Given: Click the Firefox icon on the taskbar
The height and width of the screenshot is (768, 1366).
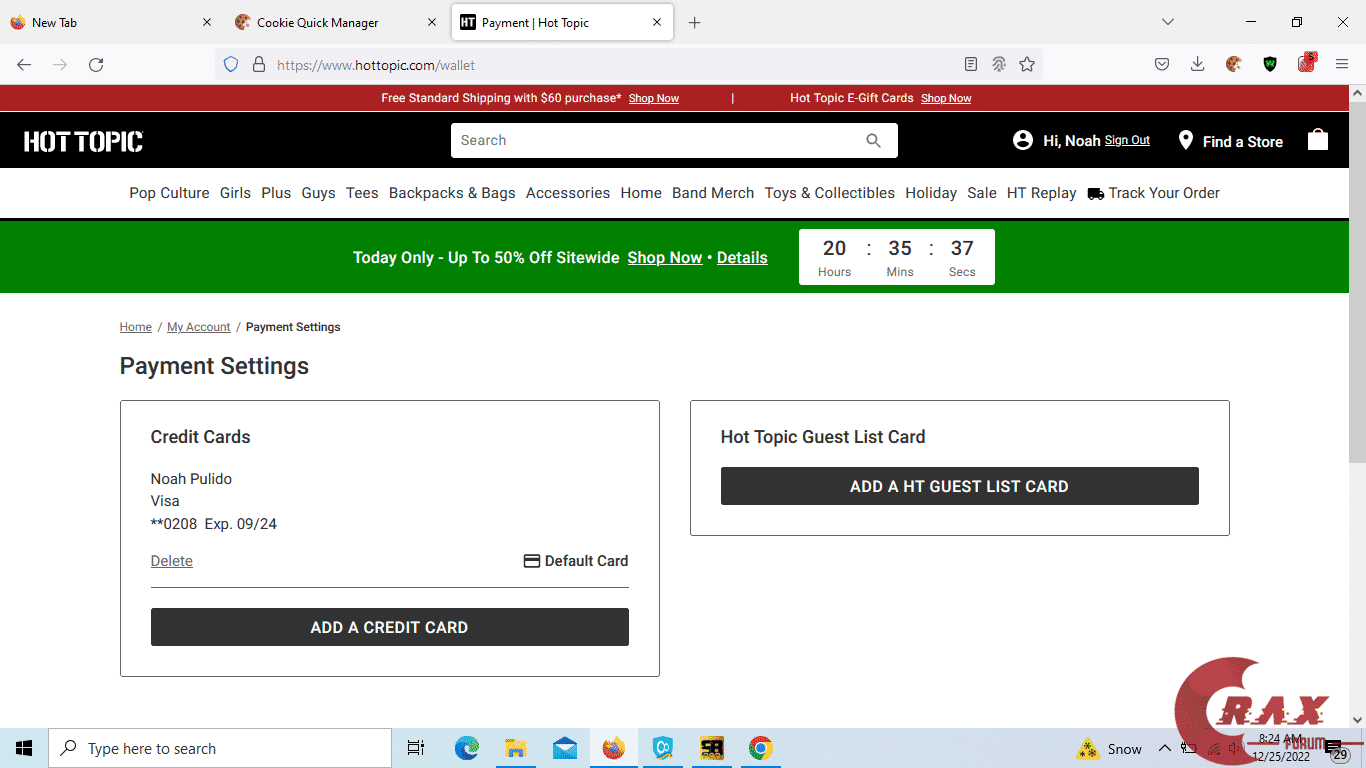Looking at the screenshot, I should coord(614,748).
